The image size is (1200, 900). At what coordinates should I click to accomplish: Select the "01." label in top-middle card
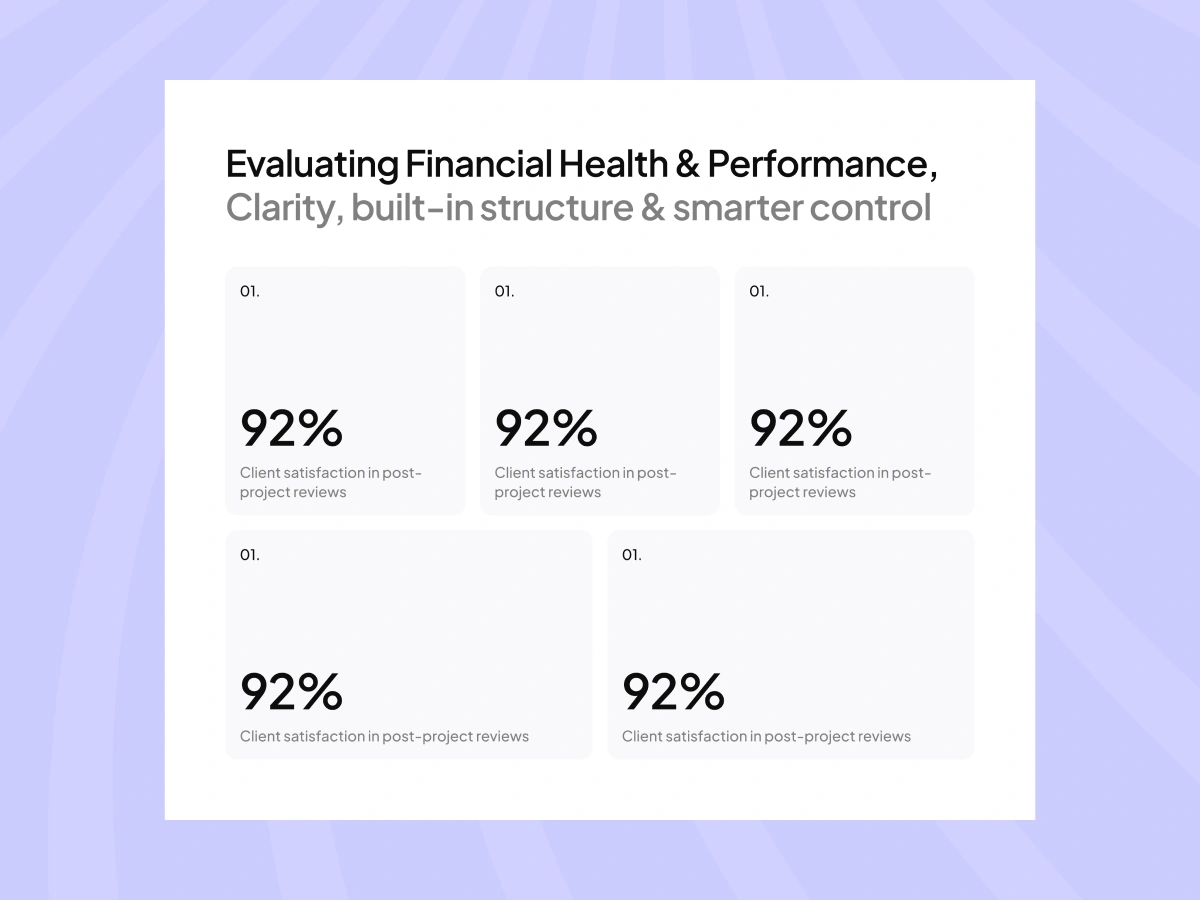pyautogui.click(x=505, y=291)
